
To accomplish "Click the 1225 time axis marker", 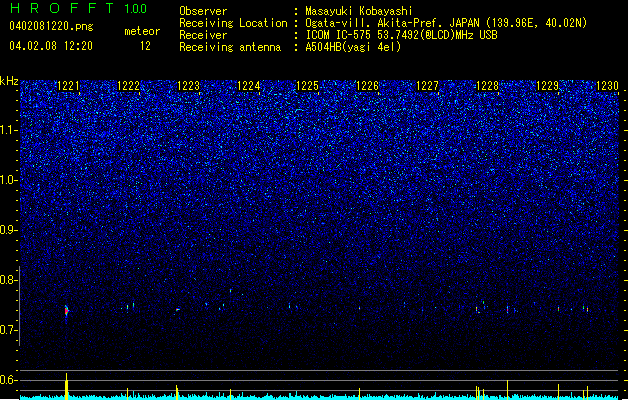I will coord(307,86).
